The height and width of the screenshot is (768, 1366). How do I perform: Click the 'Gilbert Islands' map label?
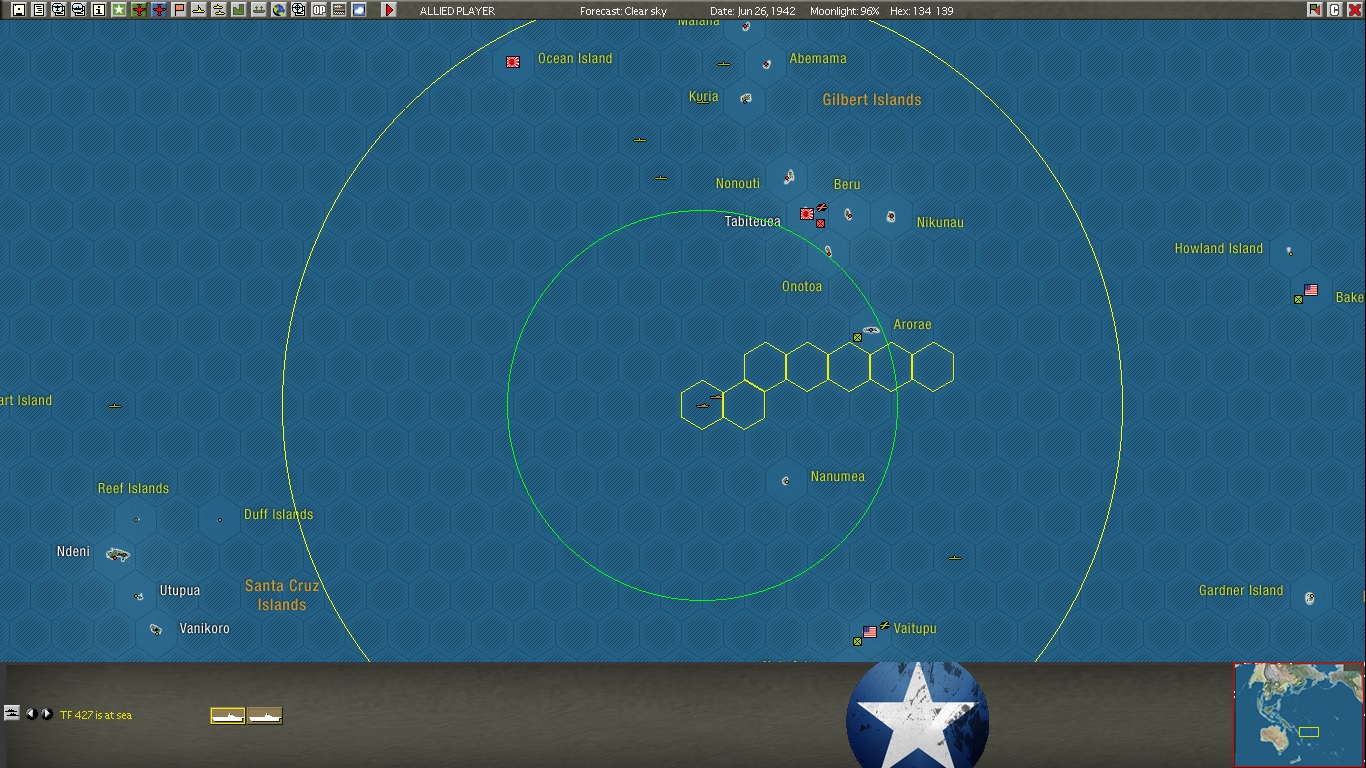point(872,100)
